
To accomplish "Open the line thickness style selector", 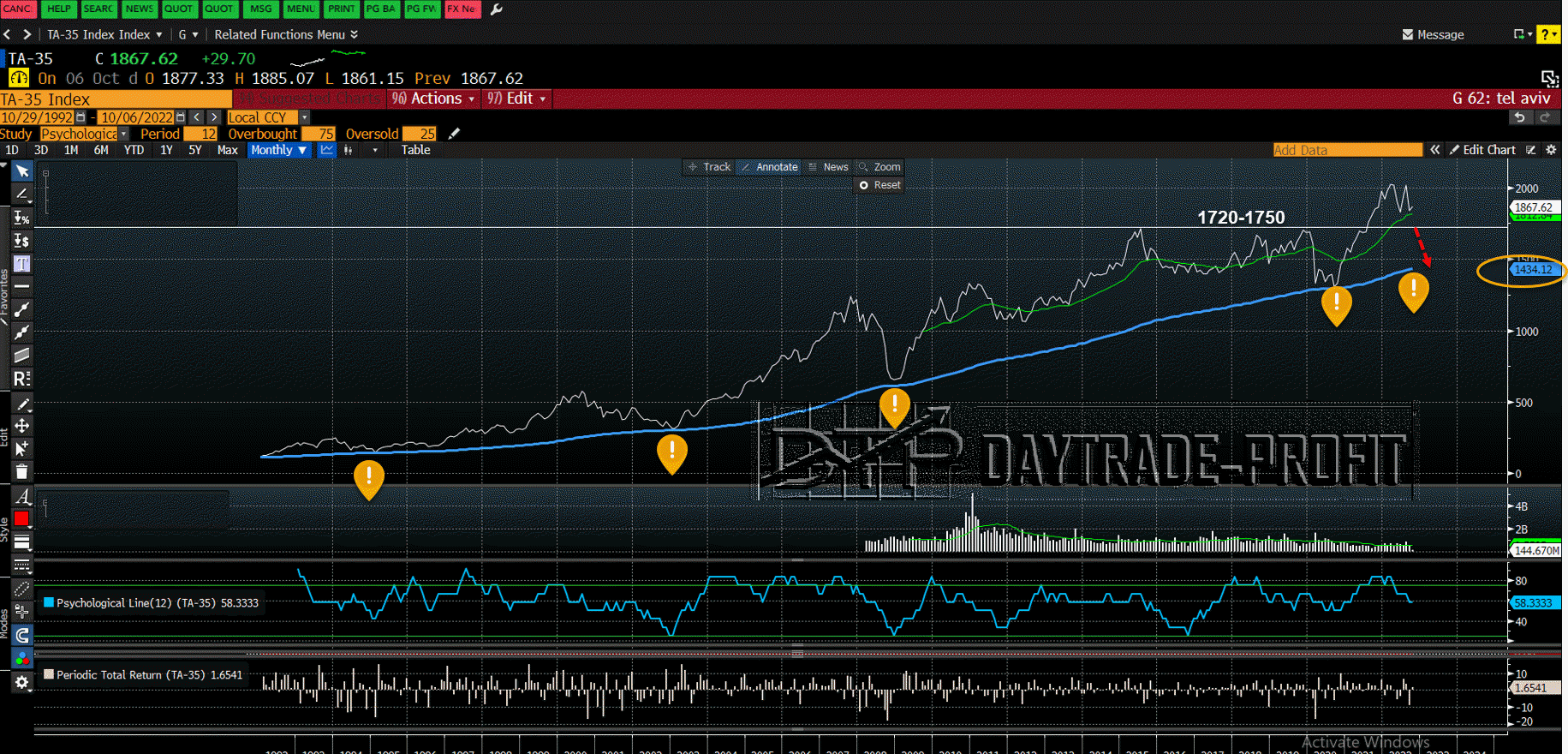I will (22, 542).
